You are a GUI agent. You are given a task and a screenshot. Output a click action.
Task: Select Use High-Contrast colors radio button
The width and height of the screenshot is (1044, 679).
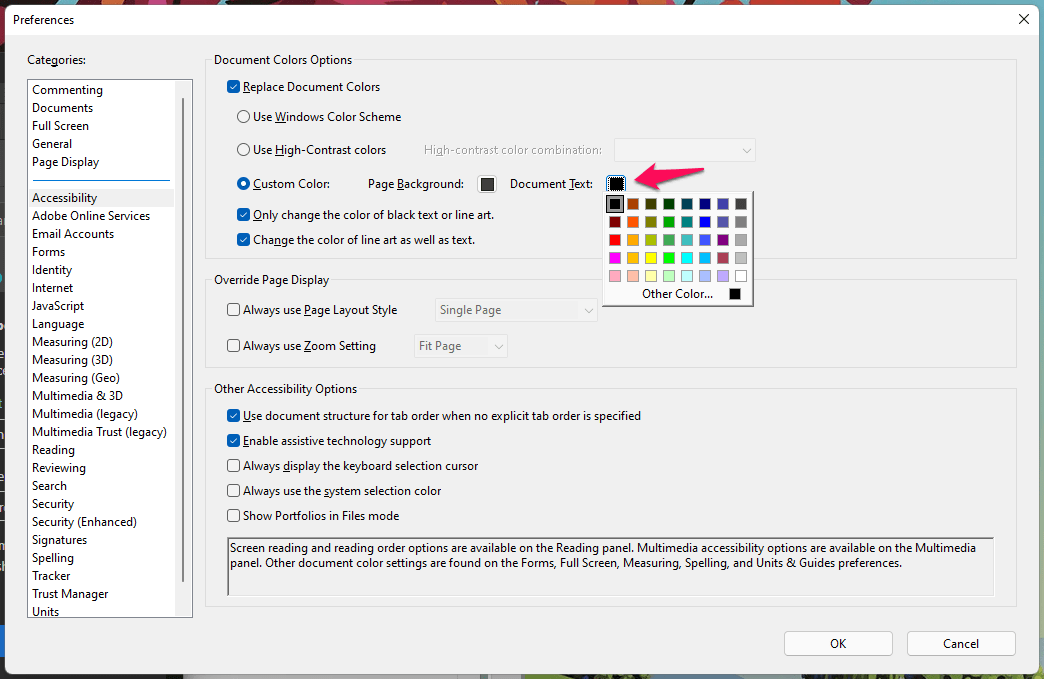[x=243, y=150]
